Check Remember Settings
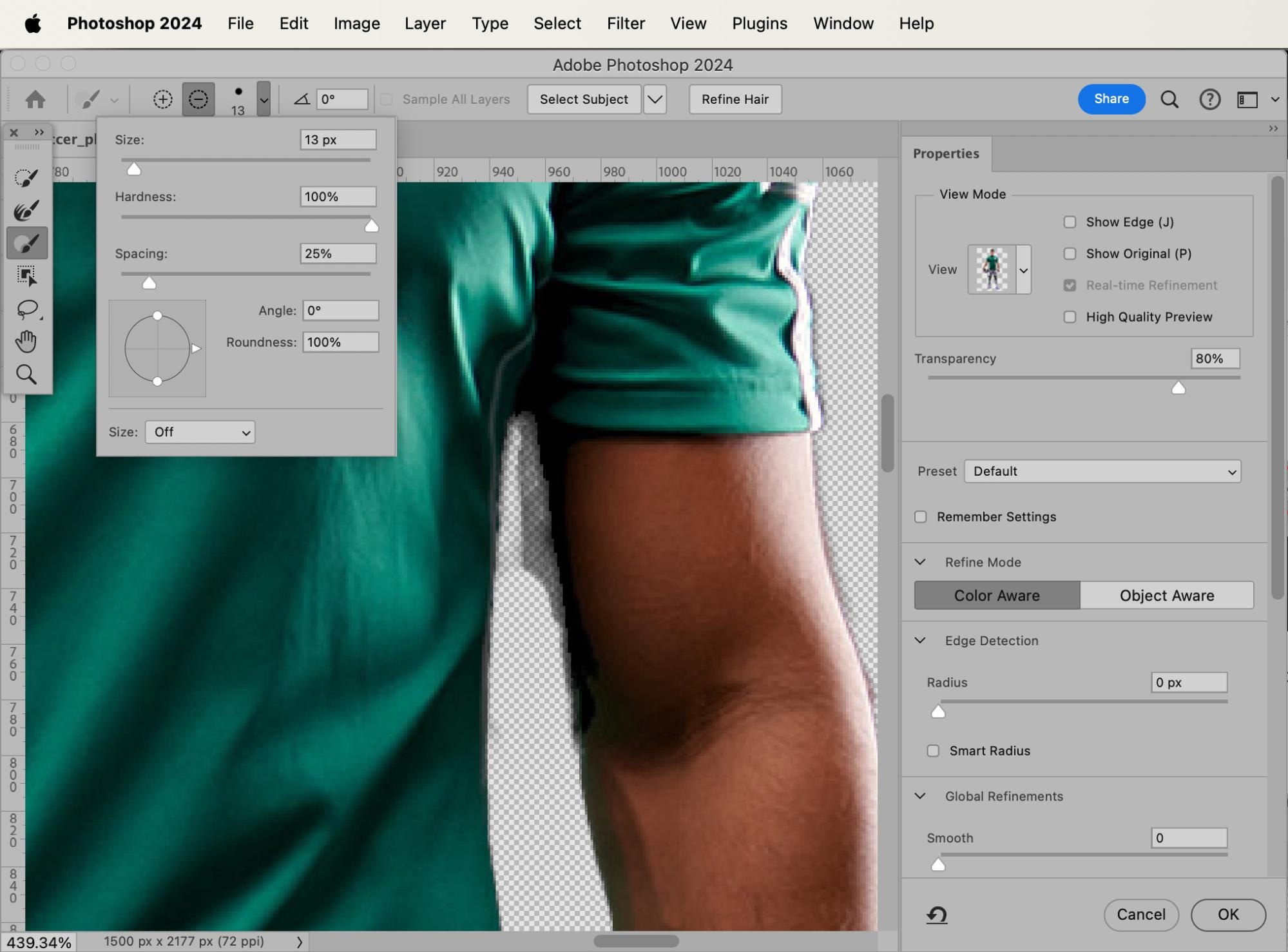This screenshot has height=952, width=1288. [921, 517]
